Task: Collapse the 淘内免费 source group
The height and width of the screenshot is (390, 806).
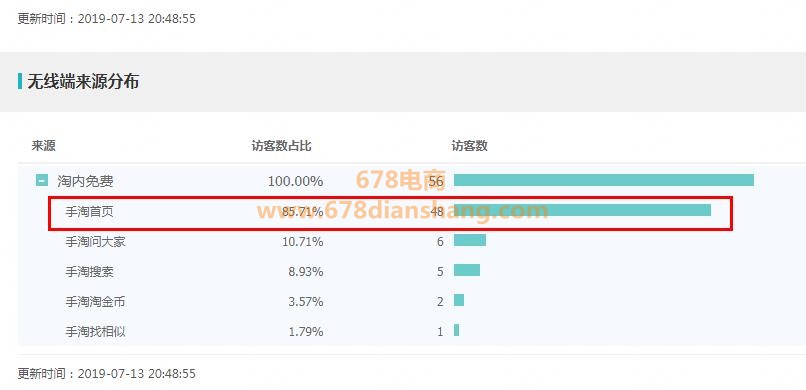Action: point(42,180)
